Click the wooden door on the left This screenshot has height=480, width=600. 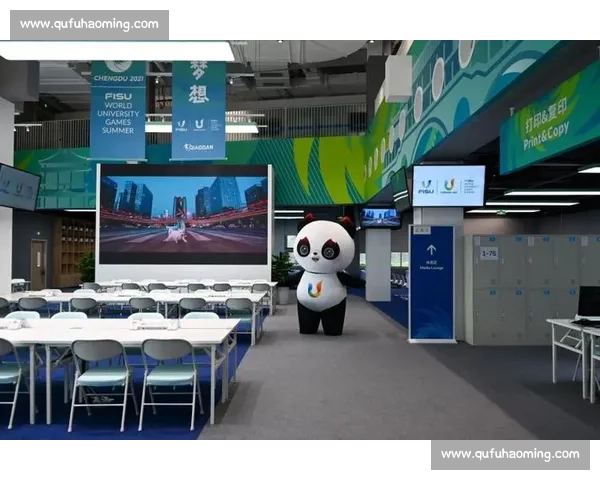click(39, 263)
